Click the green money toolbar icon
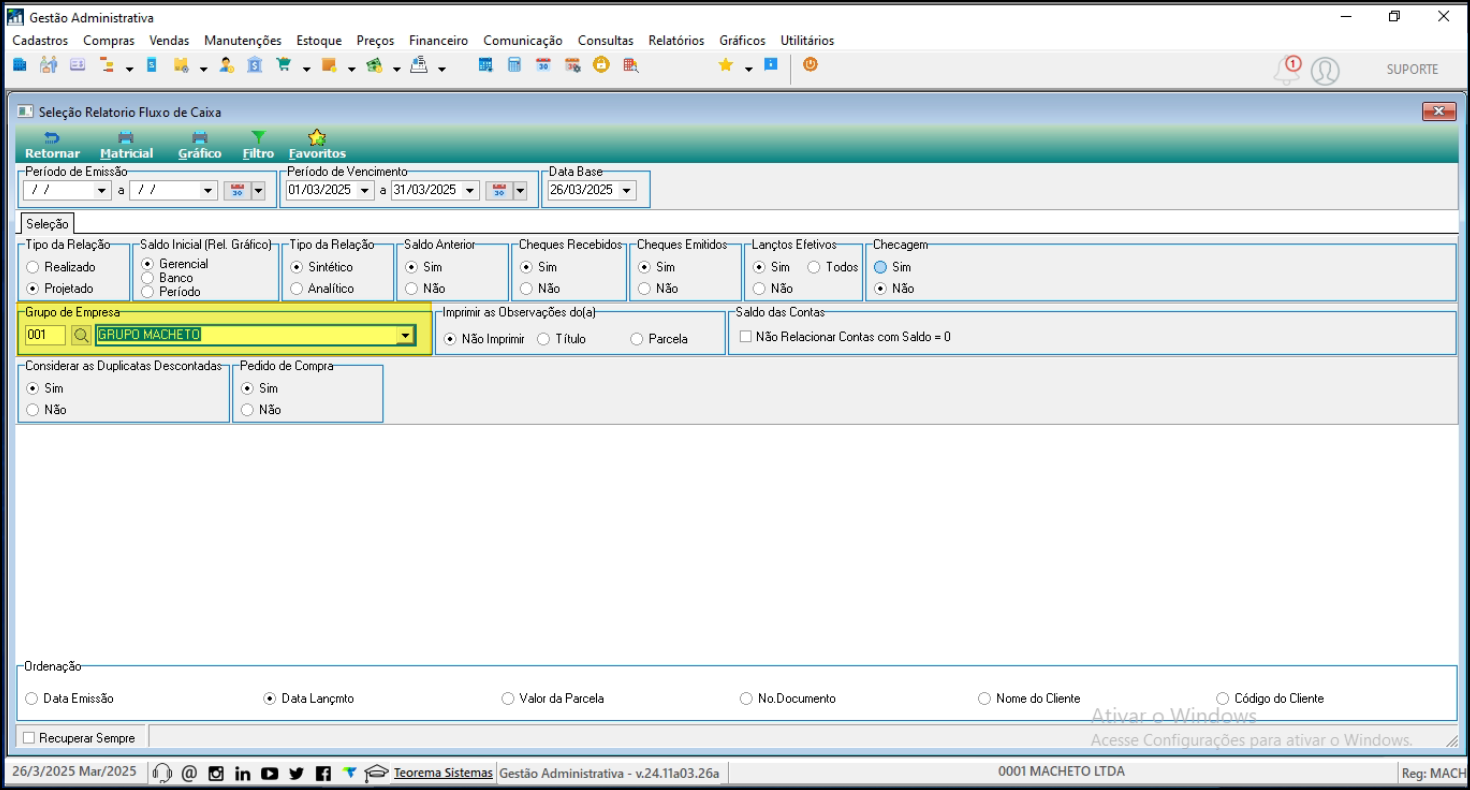This screenshot has width=1470, height=790. (375, 65)
